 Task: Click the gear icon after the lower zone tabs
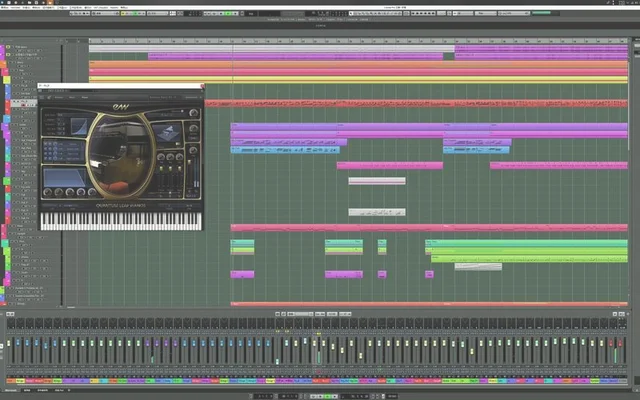(x=69, y=391)
